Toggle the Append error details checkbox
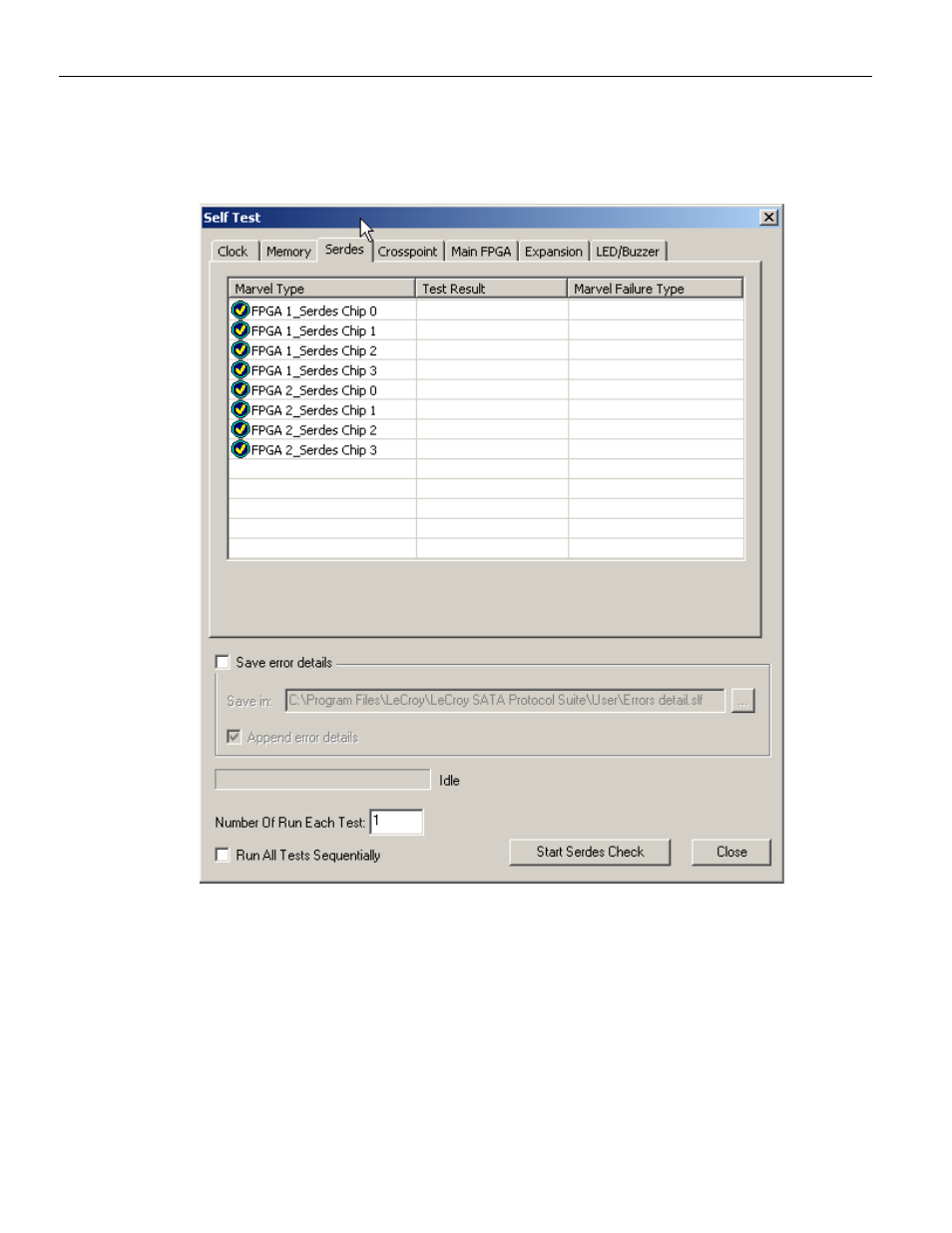952x1233 pixels. tap(234, 737)
